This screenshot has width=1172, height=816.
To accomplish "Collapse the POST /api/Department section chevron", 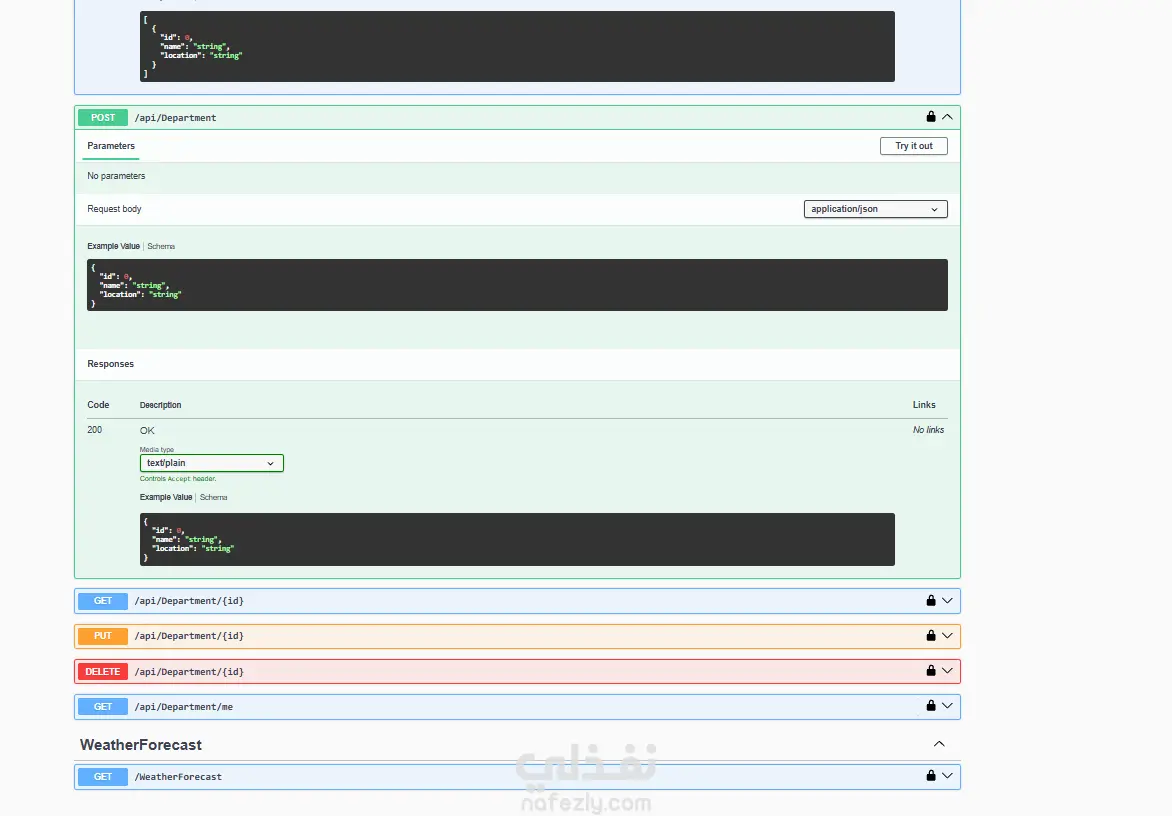I will coord(947,117).
